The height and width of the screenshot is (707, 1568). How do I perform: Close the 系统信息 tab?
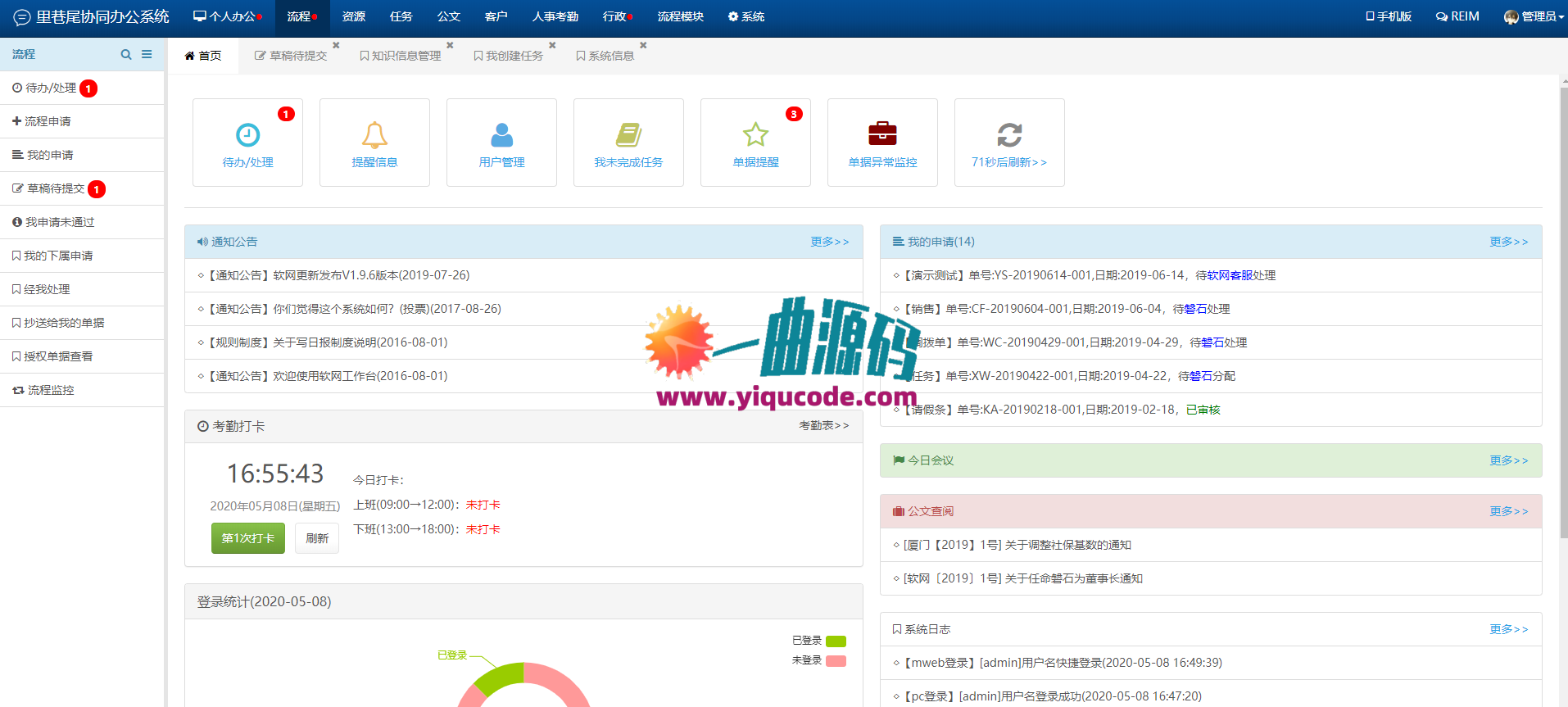coord(643,45)
